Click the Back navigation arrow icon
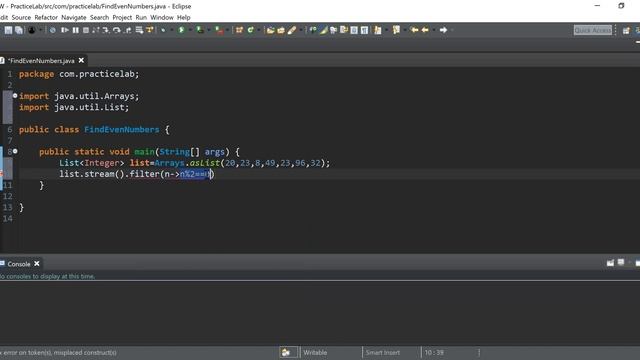The image size is (640, 360). point(425,30)
